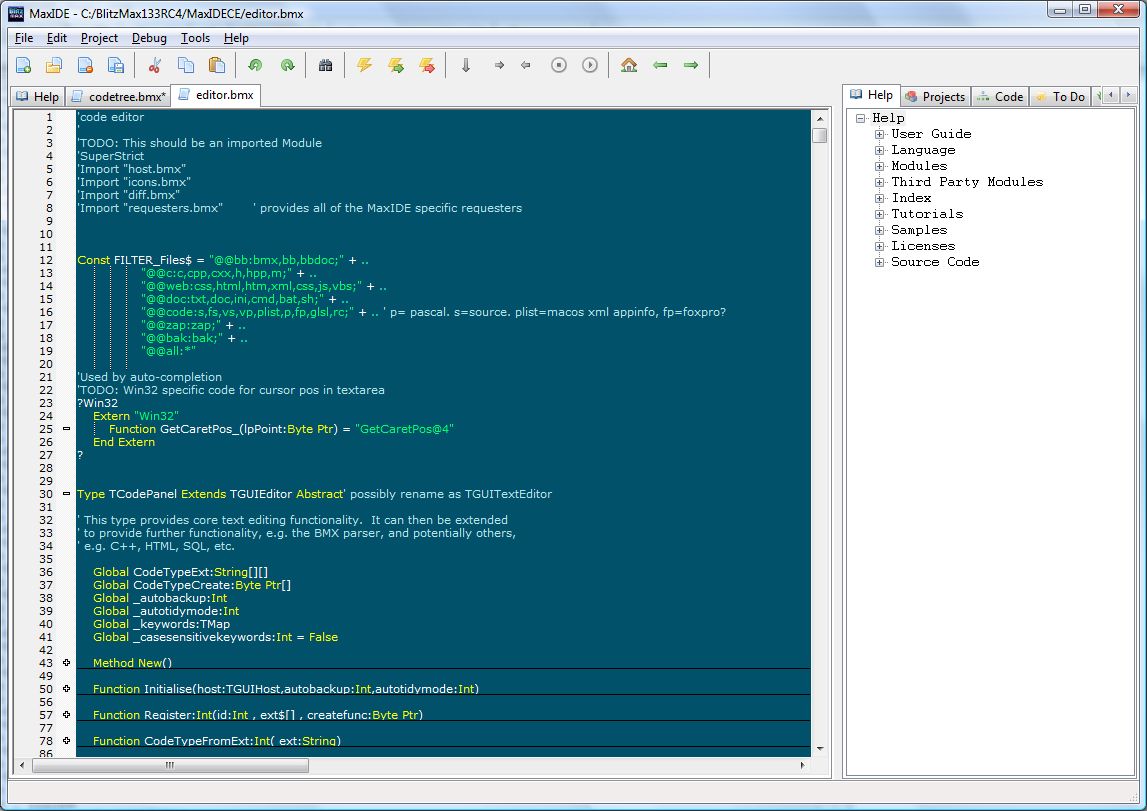This screenshot has height=811, width=1147.
Task: Go to help Home via house icon
Action: point(628,65)
